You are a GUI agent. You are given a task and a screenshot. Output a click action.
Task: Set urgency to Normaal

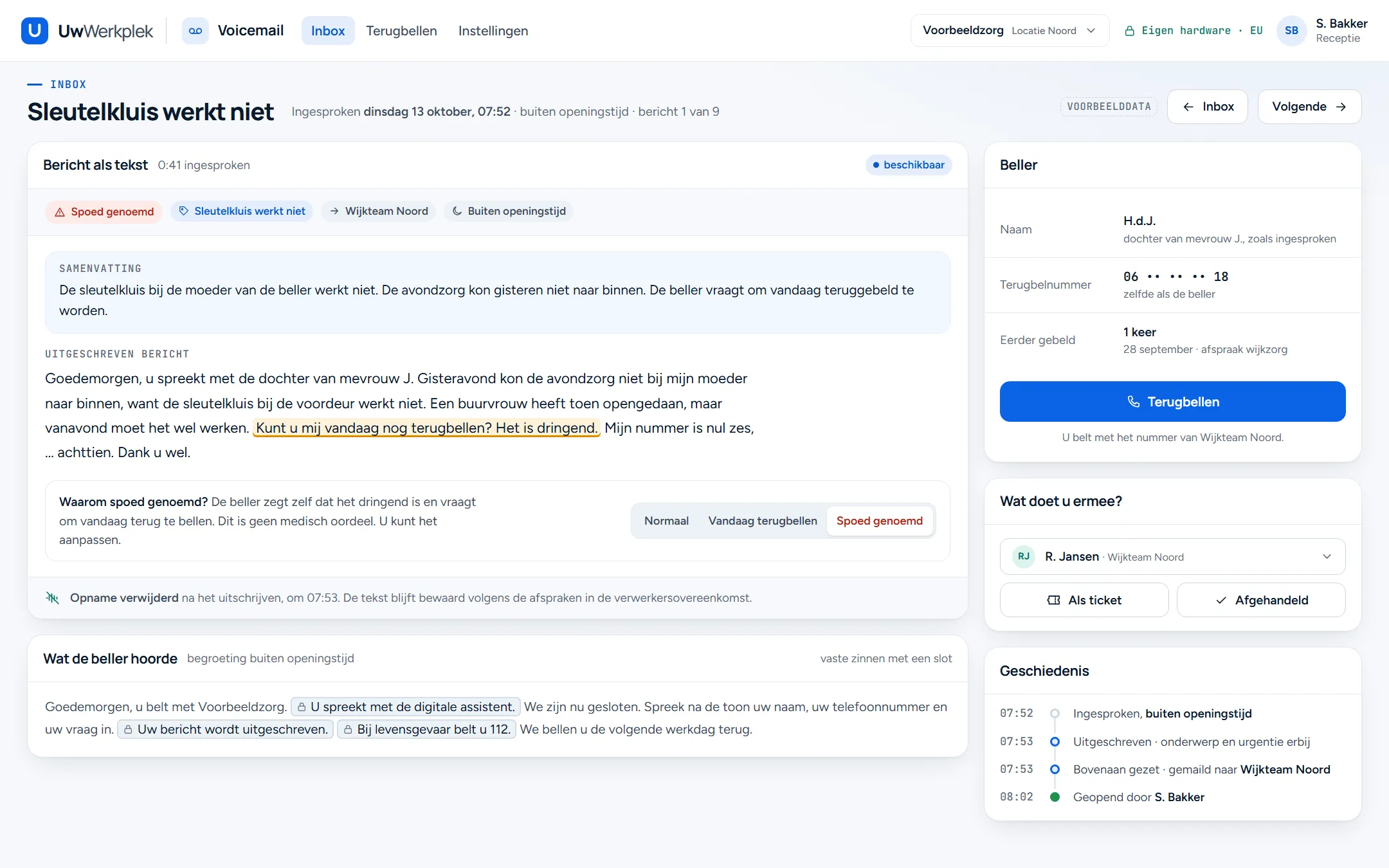[666, 521]
